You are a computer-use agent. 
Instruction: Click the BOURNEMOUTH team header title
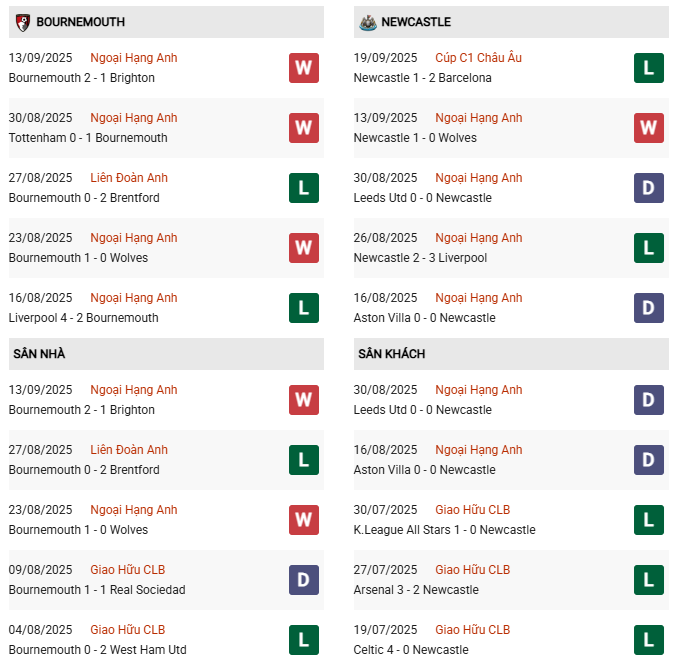[x=81, y=22]
